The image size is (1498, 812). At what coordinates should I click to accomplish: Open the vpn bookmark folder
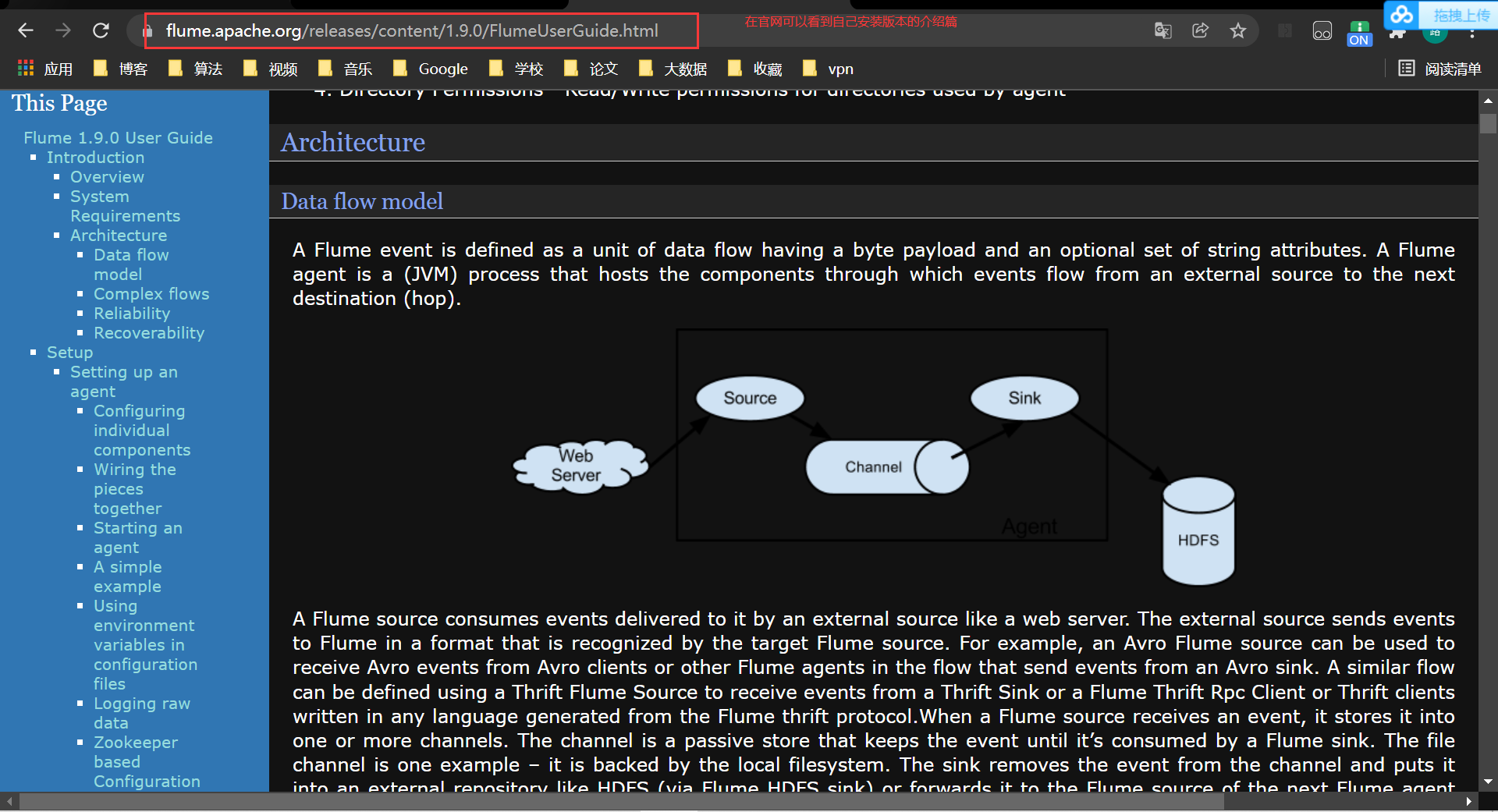(828, 69)
